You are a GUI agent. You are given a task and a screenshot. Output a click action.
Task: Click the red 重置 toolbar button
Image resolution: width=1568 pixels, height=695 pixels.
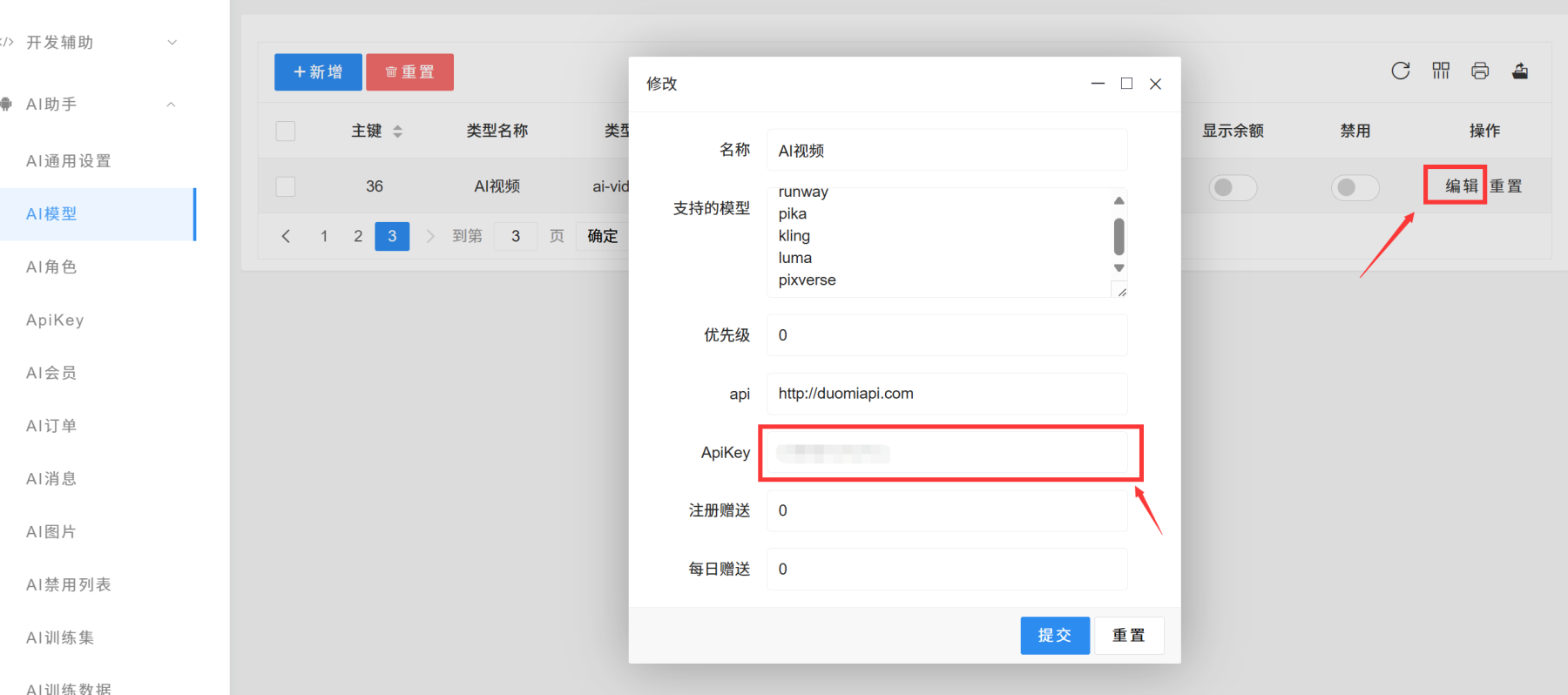[x=409, y=72]
